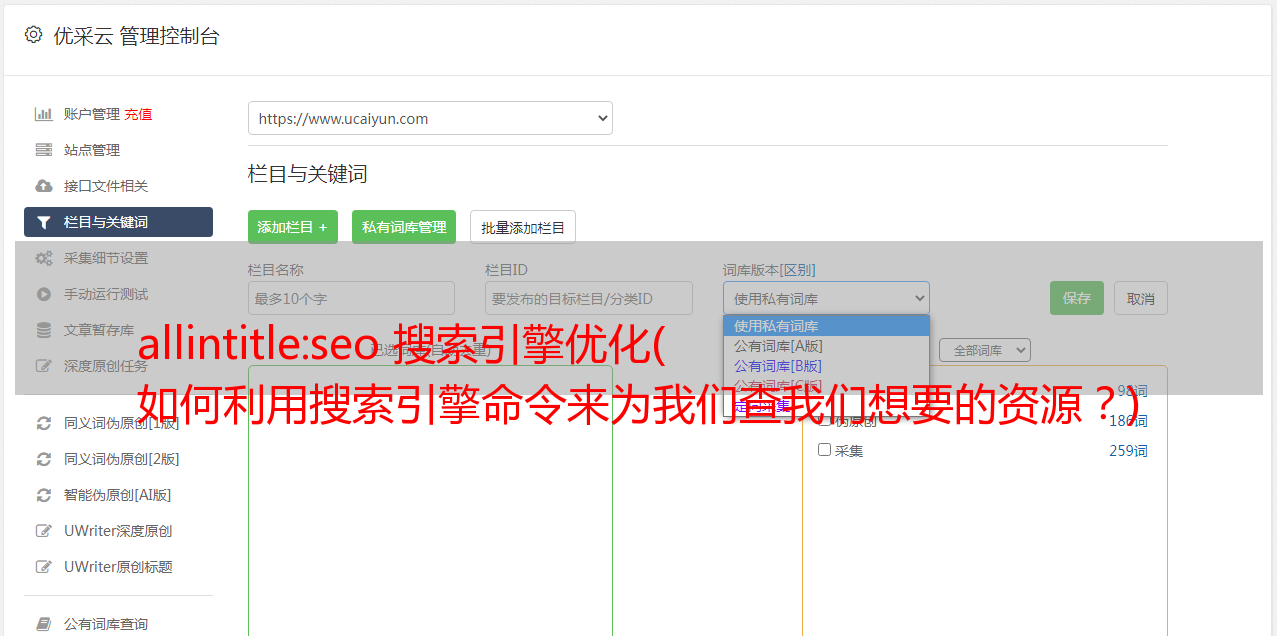Click the filter icon of 栏目与关键词

(43, 222)
